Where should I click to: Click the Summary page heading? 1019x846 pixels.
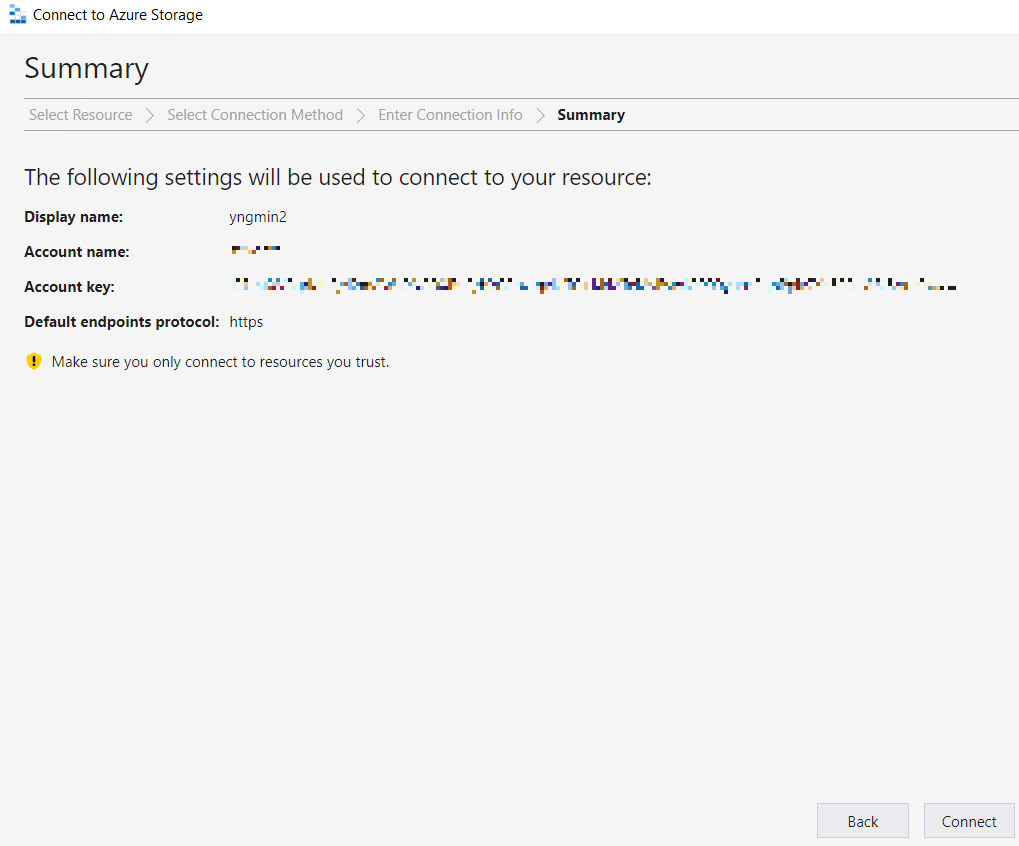[86, 69]
